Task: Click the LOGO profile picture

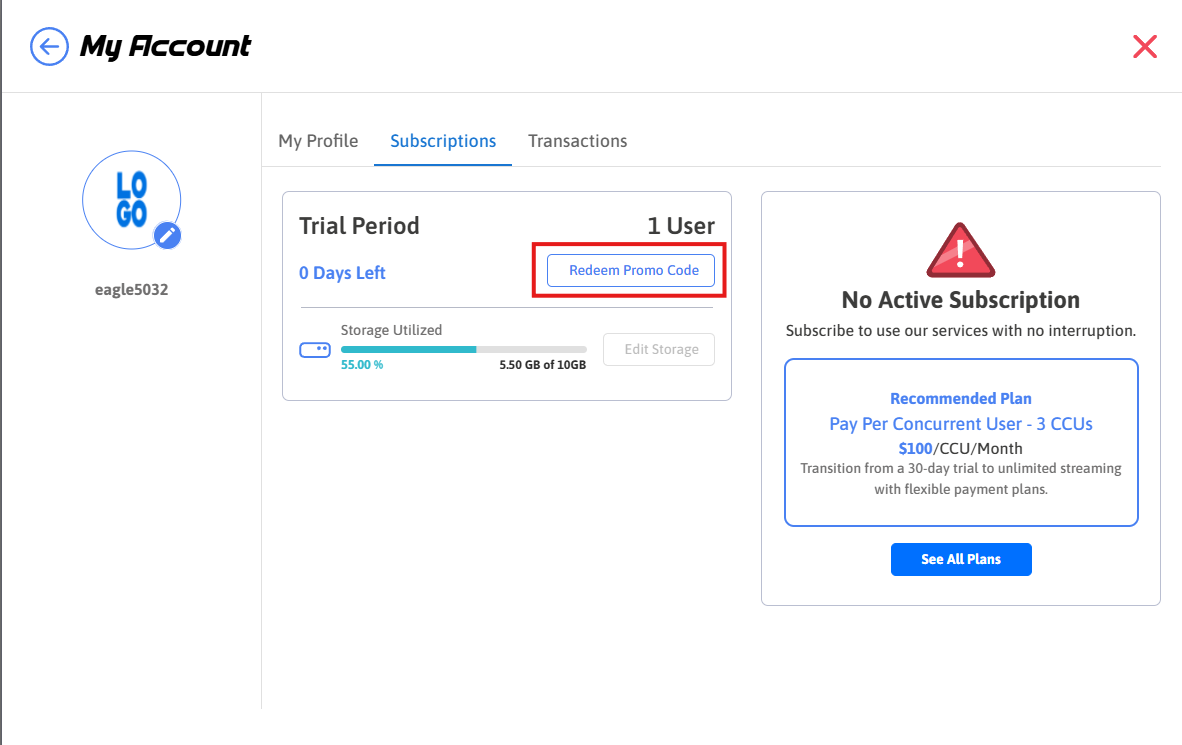Action: tap(131, 199)
